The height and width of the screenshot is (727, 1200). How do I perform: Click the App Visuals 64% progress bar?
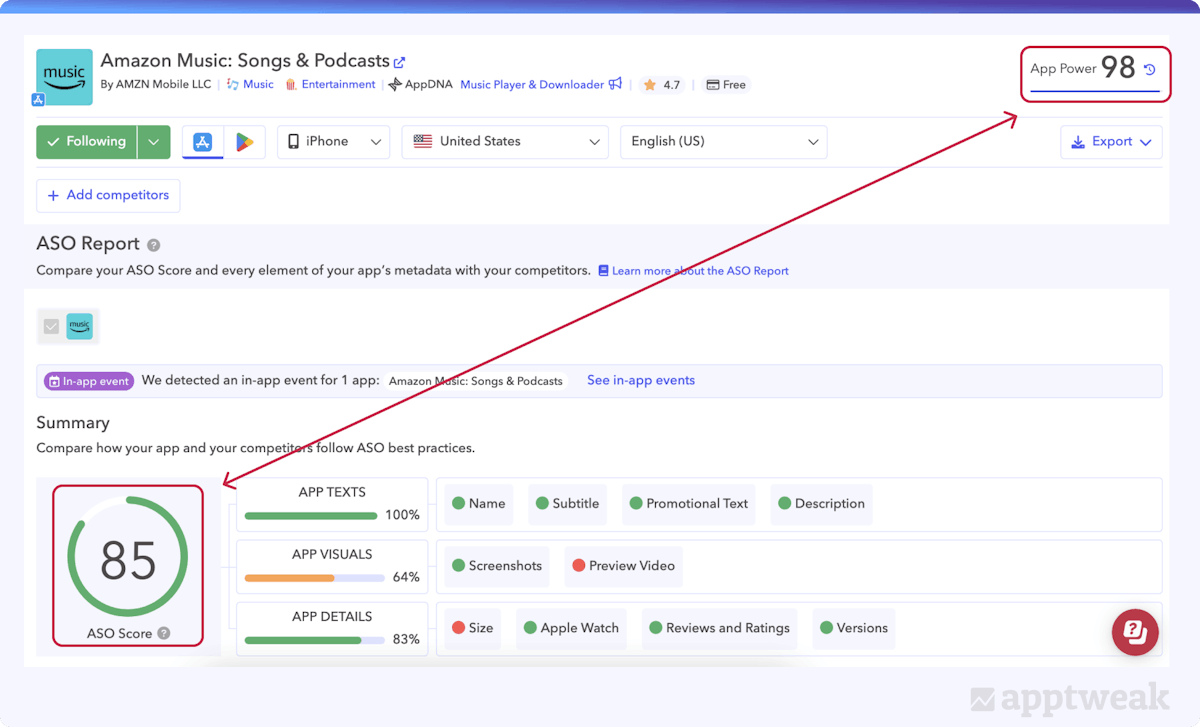coord(314,578)
